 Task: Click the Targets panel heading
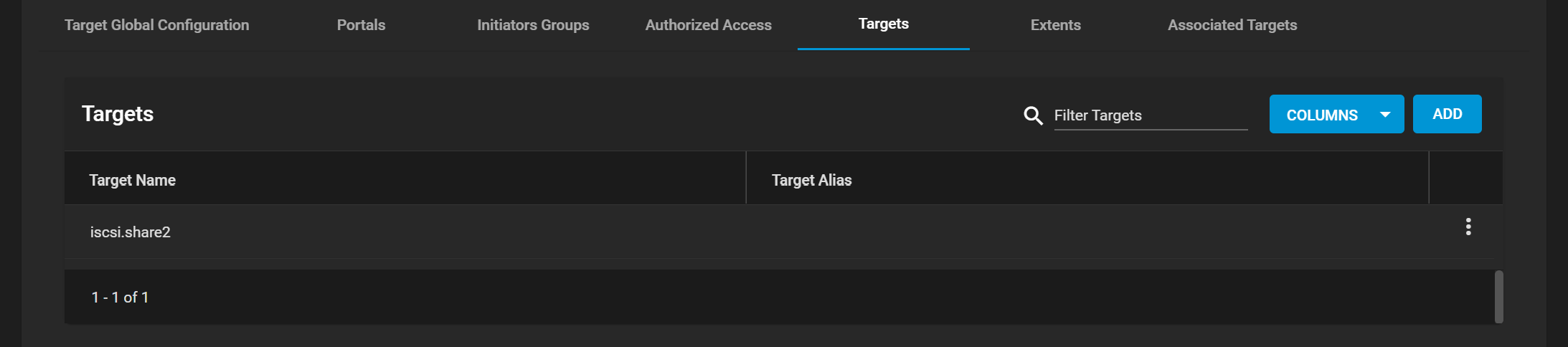point(118,114)
